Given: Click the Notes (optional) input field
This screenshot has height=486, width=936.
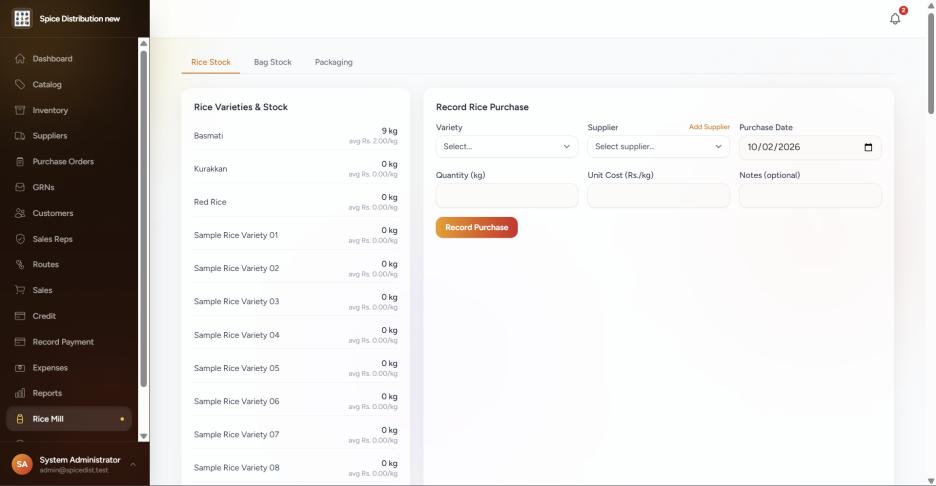Looking at the screenshot, I should click(x=810, y=195).
